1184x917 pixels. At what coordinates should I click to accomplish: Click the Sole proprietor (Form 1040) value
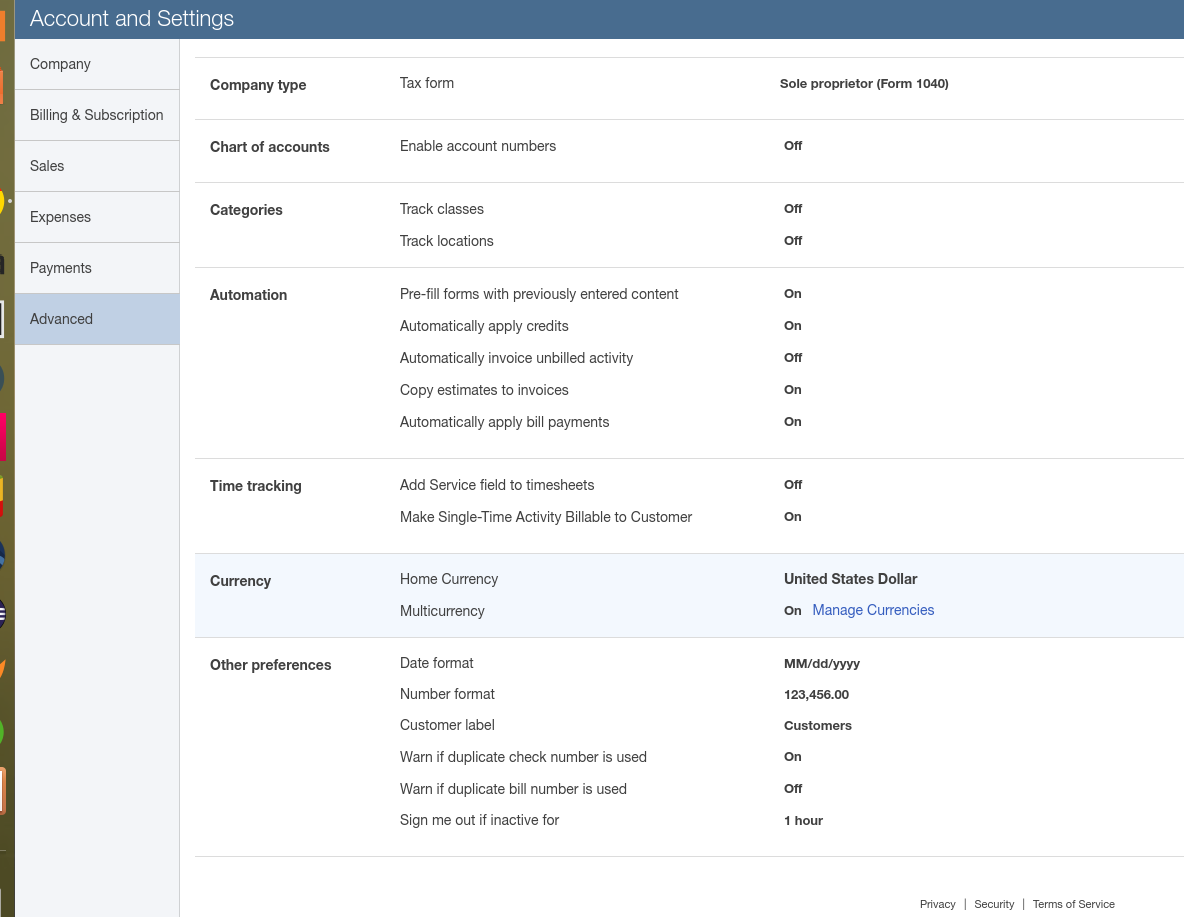(864, 84)
